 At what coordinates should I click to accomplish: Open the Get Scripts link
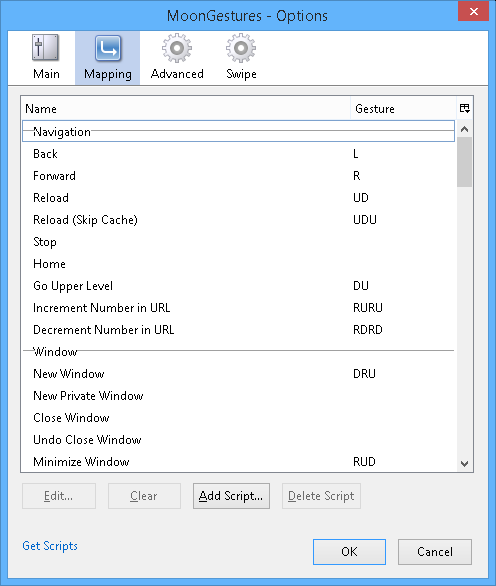[x=50, y=546]
